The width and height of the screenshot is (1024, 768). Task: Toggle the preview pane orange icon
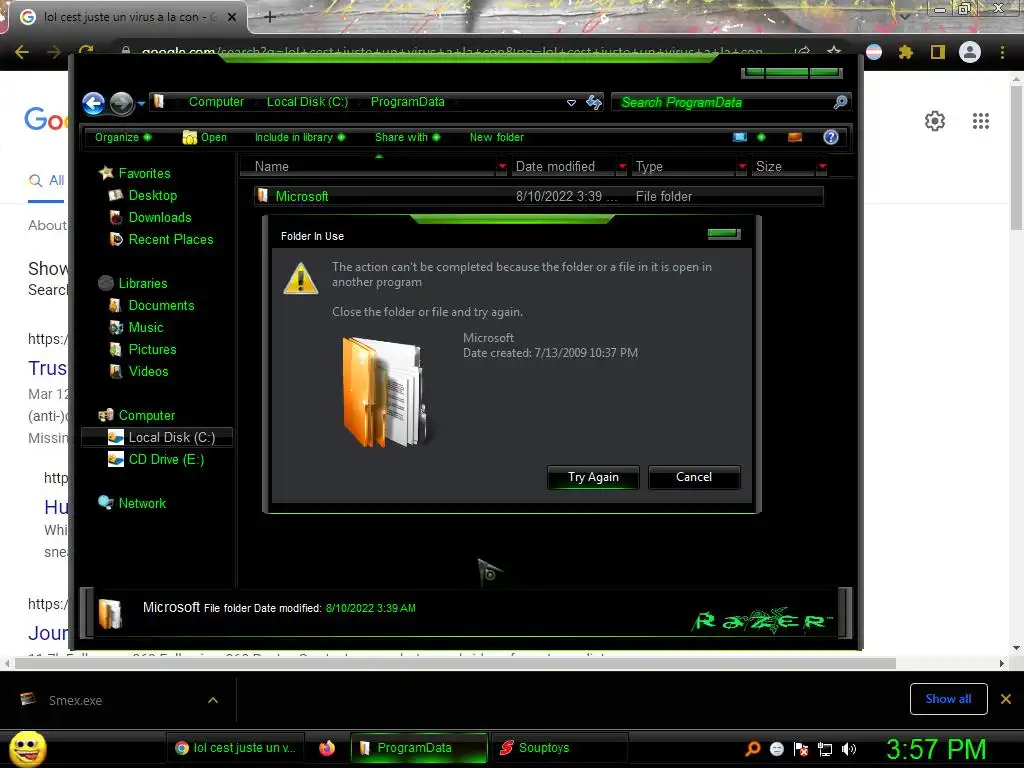[795, 137]
